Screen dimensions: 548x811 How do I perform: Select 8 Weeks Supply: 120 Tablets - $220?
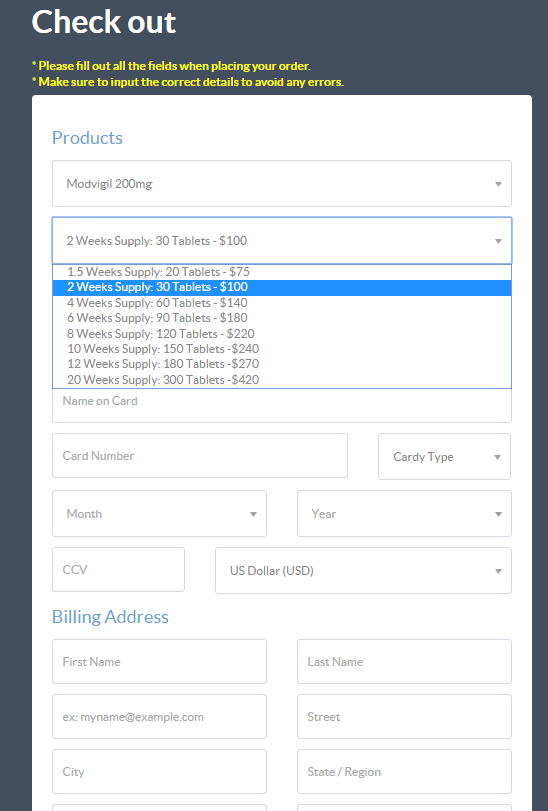pos(282,334)
